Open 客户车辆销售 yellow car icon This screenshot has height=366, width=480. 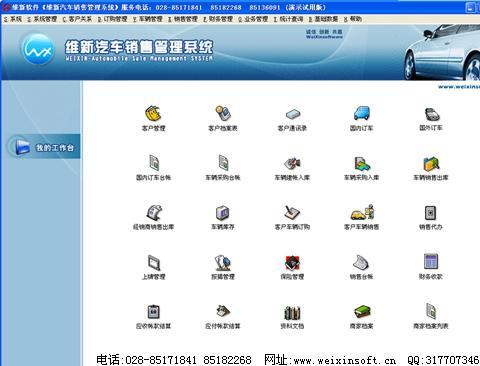point(362,213)
